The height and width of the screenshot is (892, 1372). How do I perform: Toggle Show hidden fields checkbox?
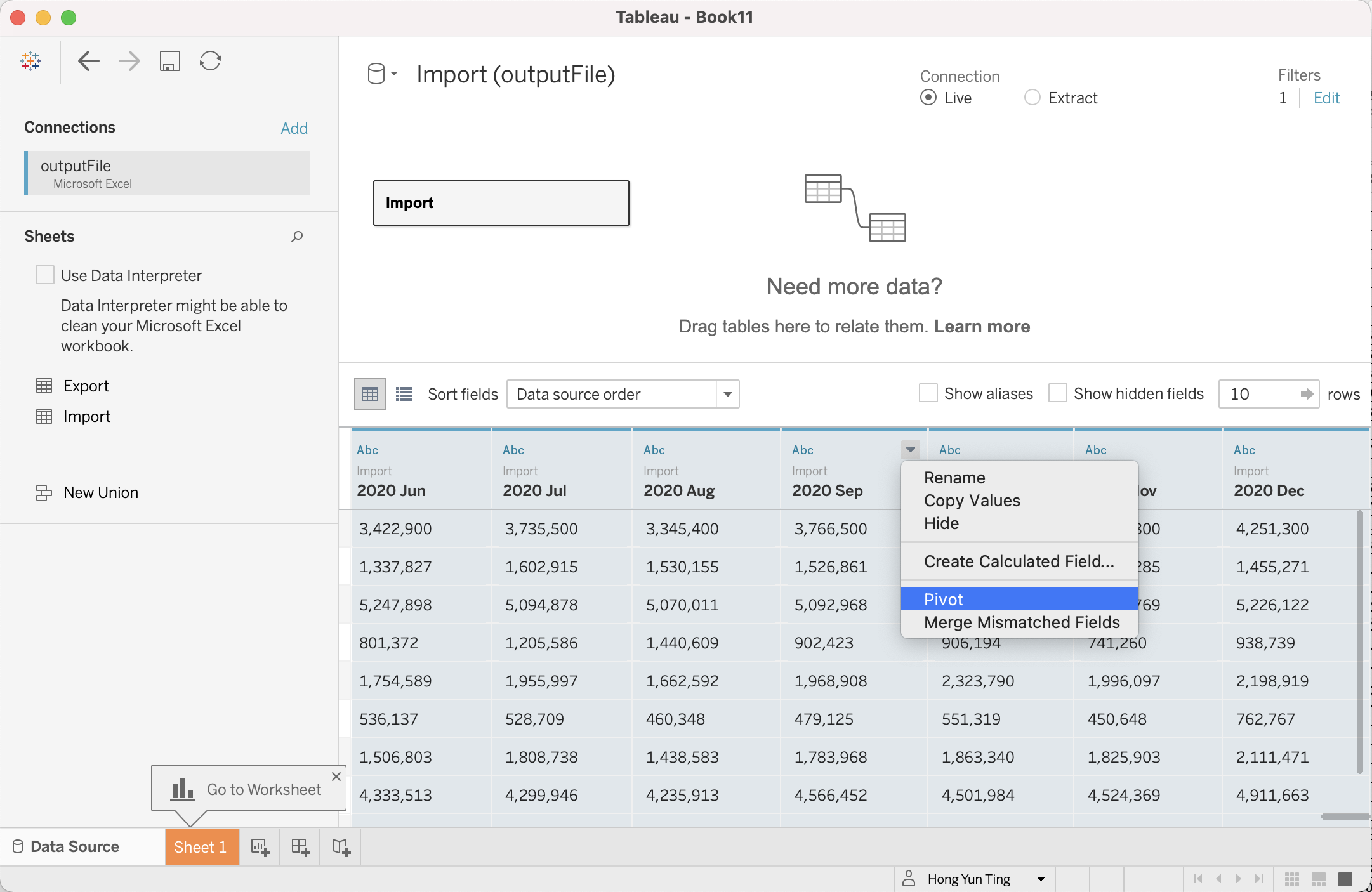[1057, 393]
